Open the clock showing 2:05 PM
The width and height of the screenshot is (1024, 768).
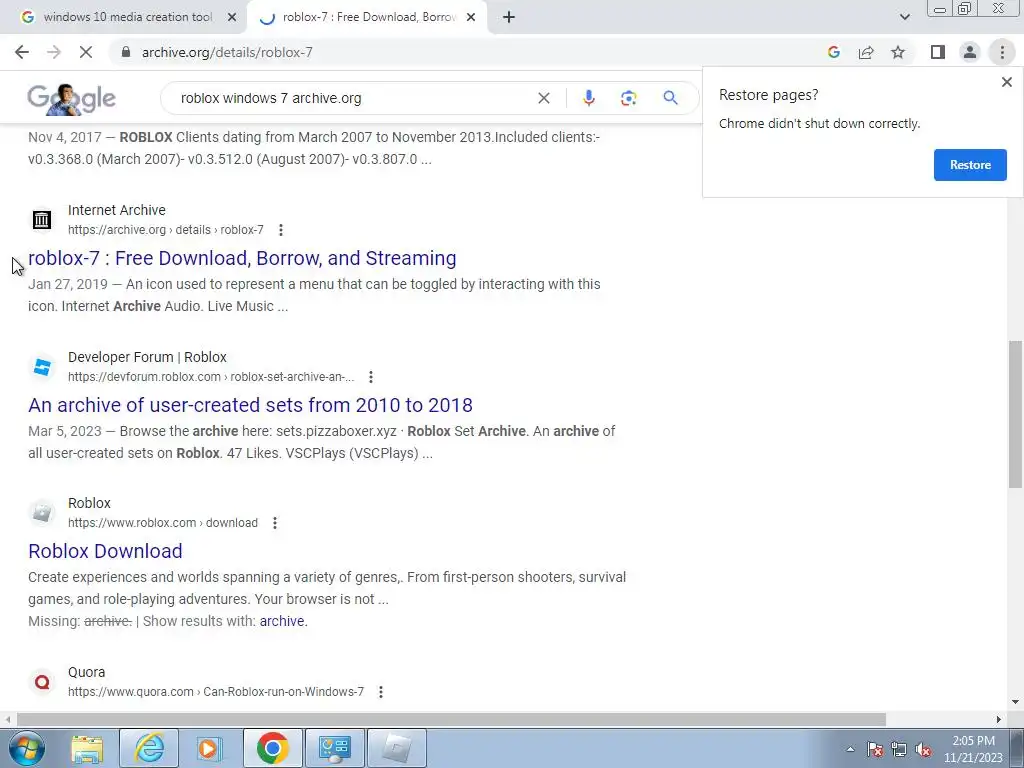coord(973,749)
